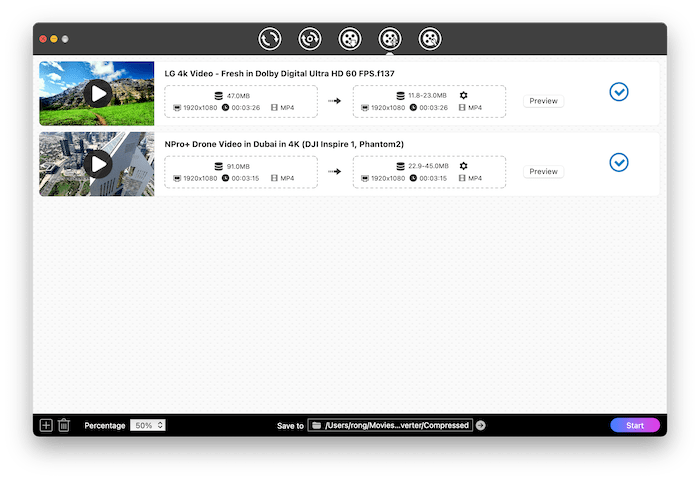
Task: Open output folder arrow next to save path
Action: (x=481, y=425)
